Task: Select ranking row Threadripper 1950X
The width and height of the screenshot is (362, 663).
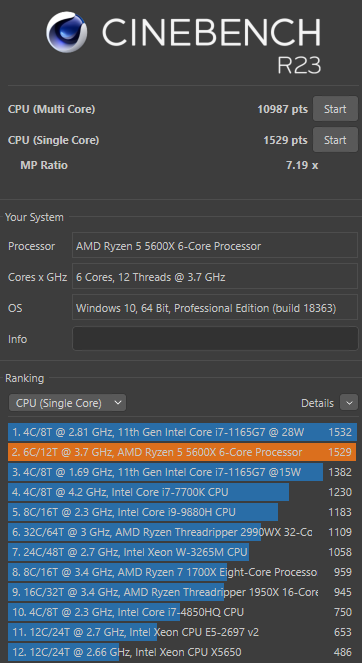Action: 182,592
